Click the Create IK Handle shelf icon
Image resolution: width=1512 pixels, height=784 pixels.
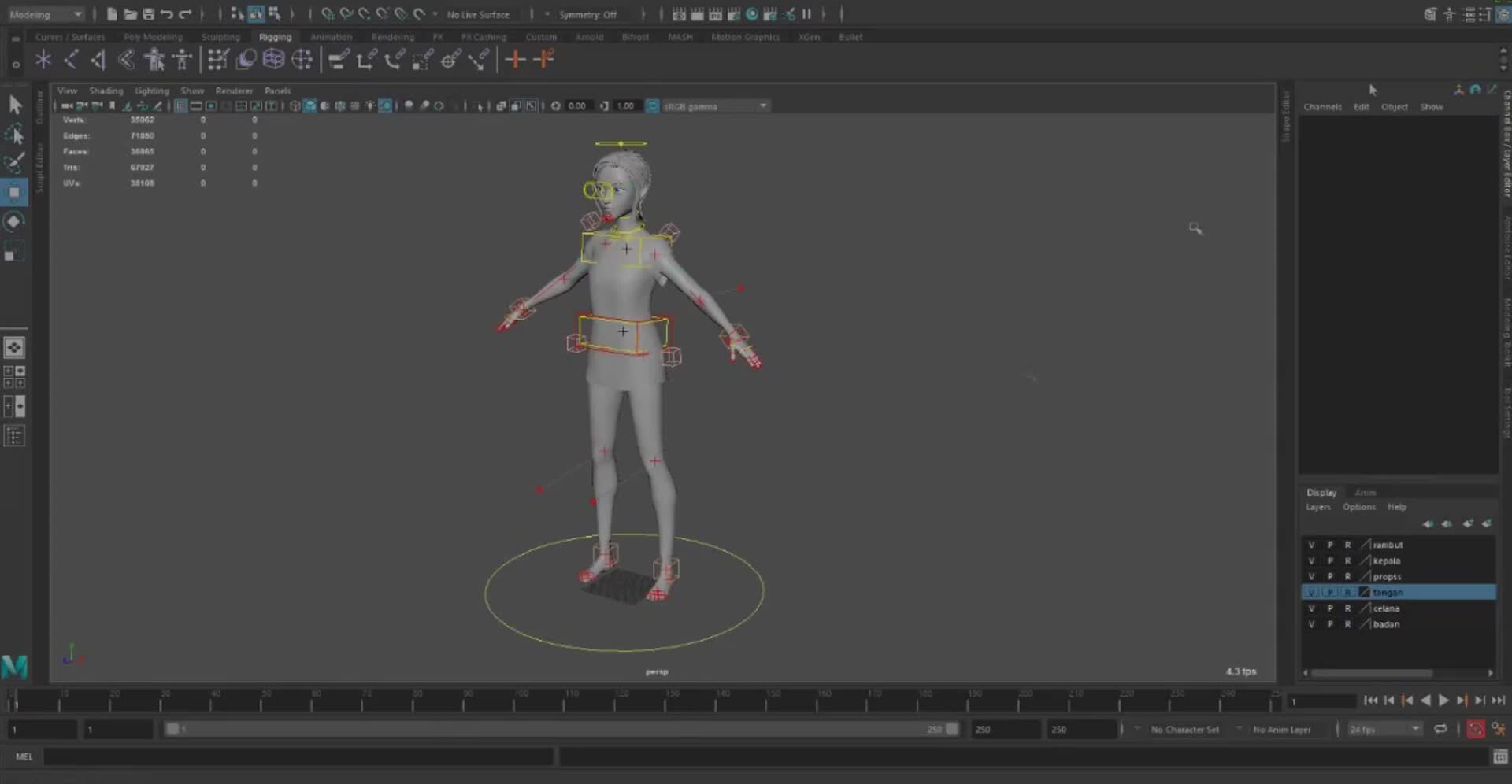pos(98,59)
